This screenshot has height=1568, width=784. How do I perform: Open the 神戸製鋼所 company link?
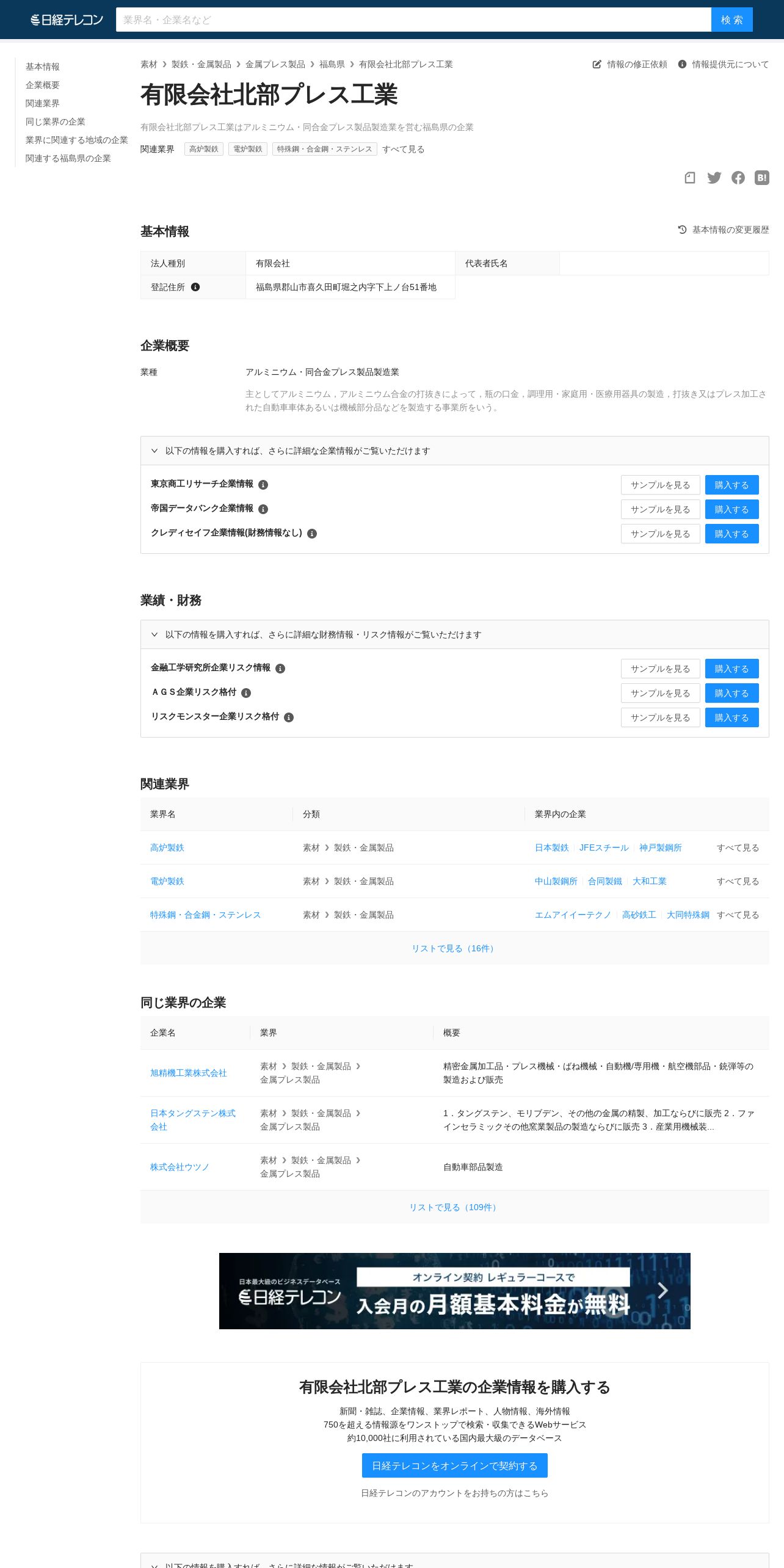point(661,848)
